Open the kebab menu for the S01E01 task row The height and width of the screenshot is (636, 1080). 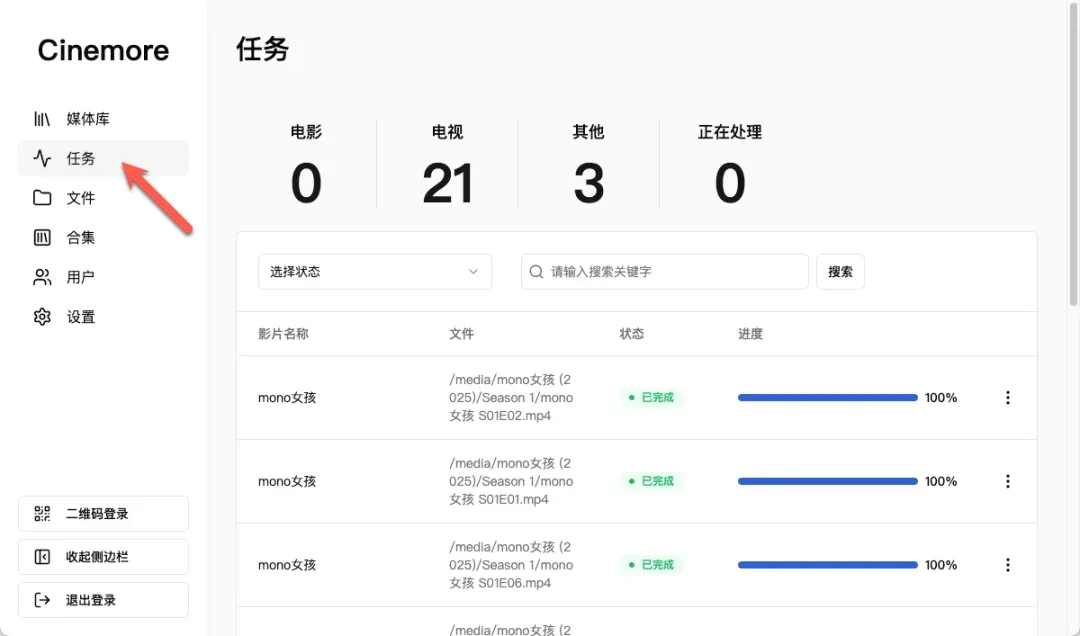click(1008, 481)
